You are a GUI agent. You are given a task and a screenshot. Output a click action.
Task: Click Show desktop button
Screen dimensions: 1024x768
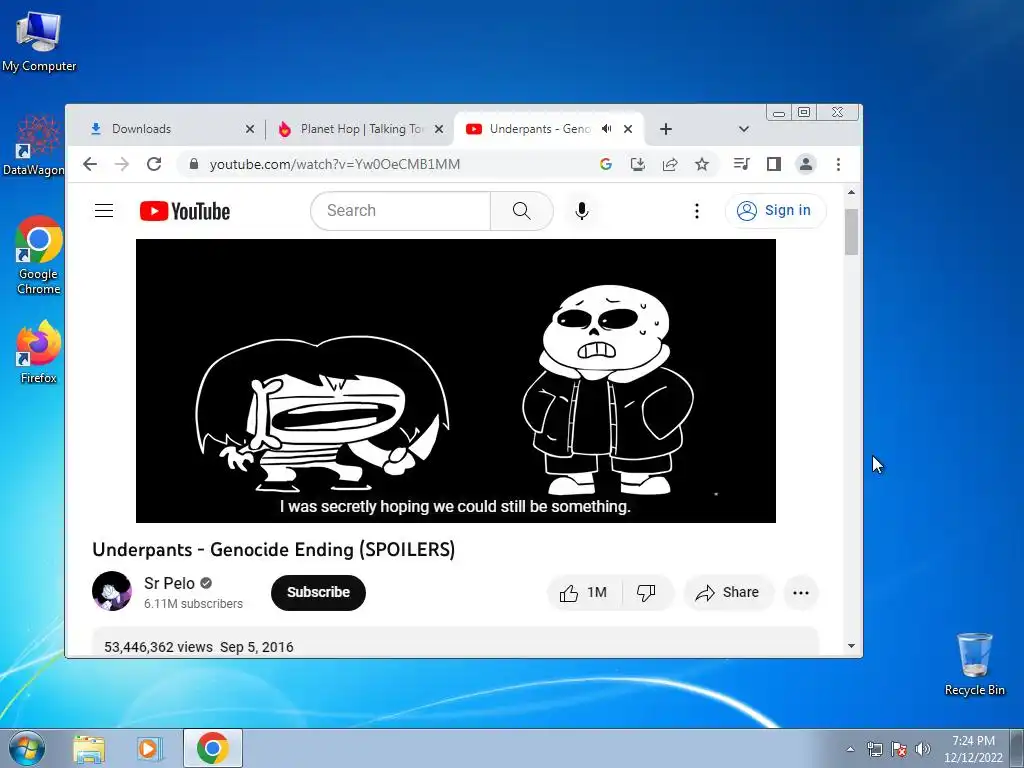[x=1017, y=748]
